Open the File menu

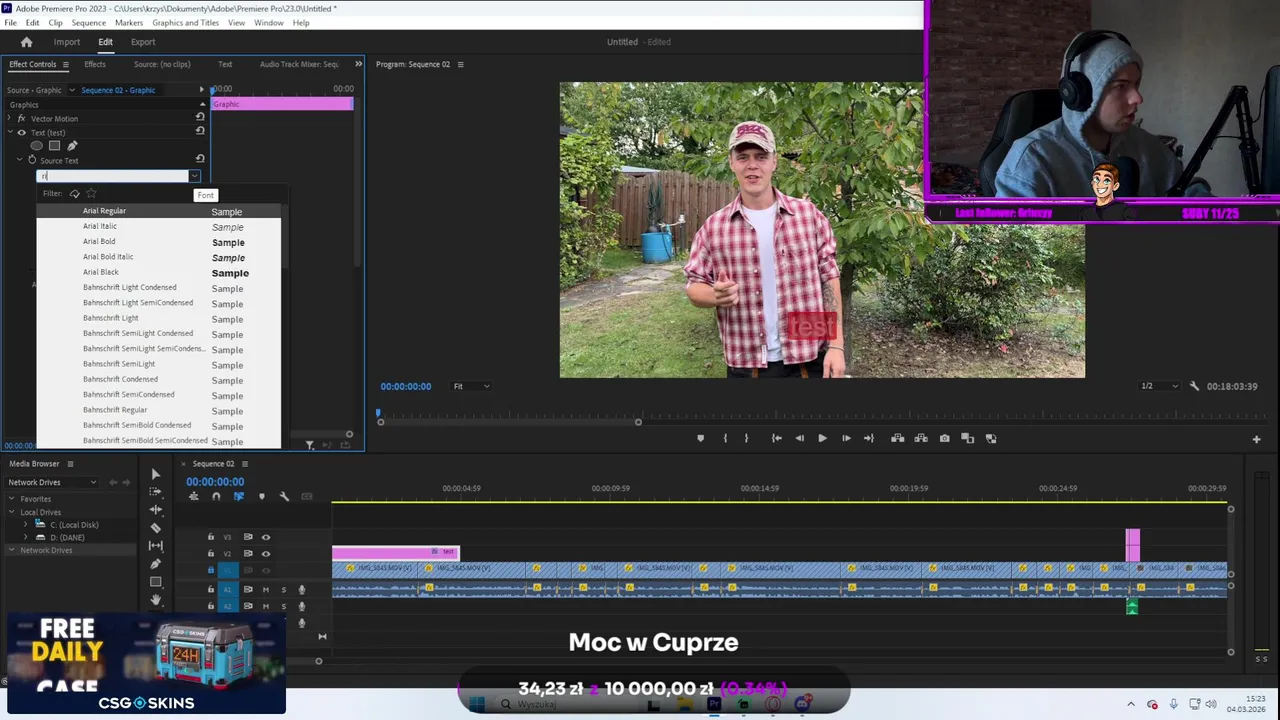pos(10,22)
